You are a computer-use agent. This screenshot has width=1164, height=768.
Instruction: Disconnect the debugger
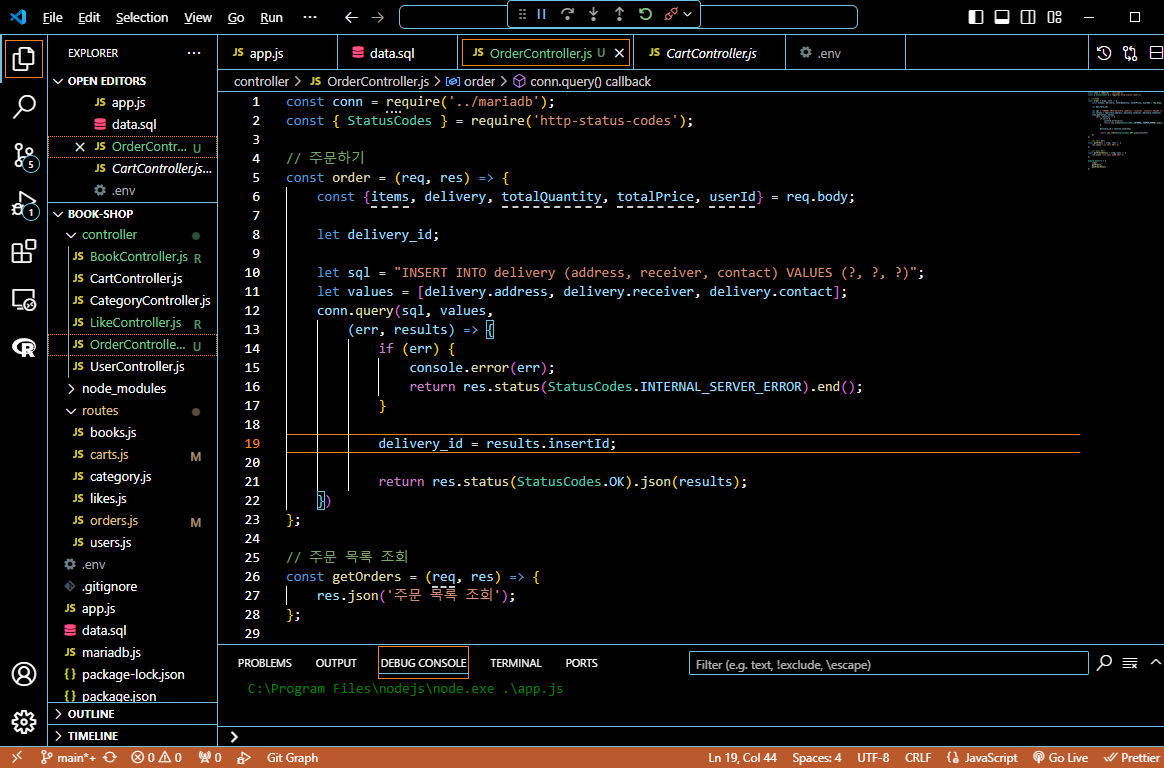pyautogui.click(x=671, y=14)
